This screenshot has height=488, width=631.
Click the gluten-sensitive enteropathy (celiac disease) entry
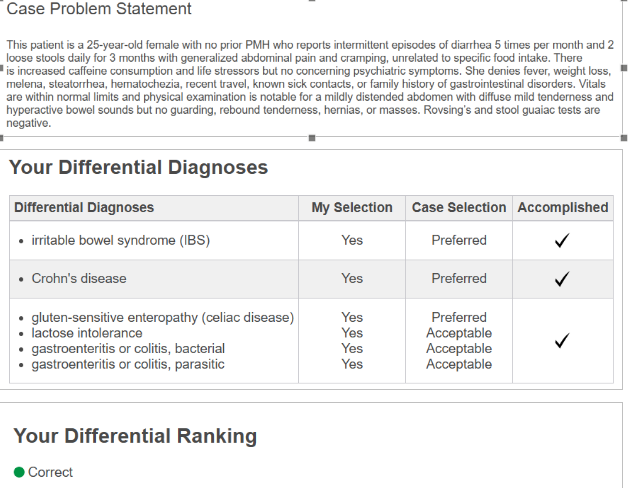pos(162,318)
